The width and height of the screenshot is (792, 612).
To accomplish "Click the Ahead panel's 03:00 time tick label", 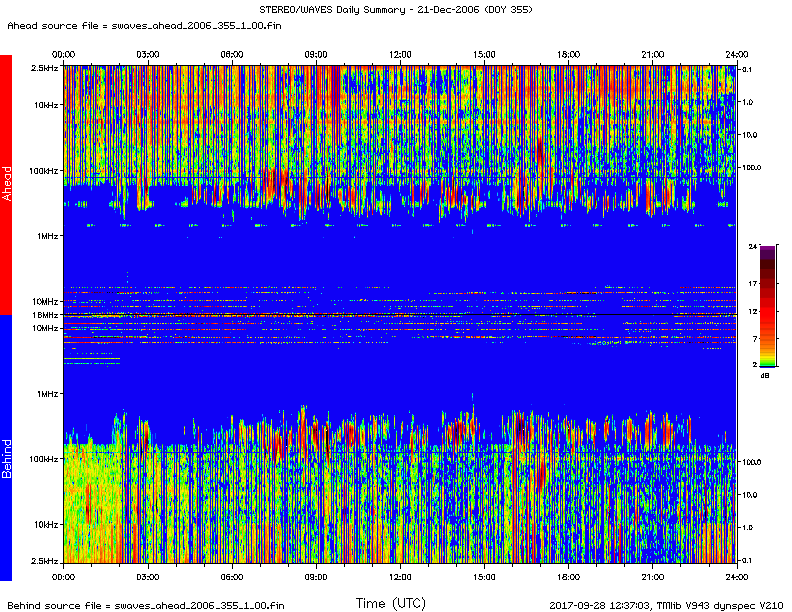I will tap(147, 55).
